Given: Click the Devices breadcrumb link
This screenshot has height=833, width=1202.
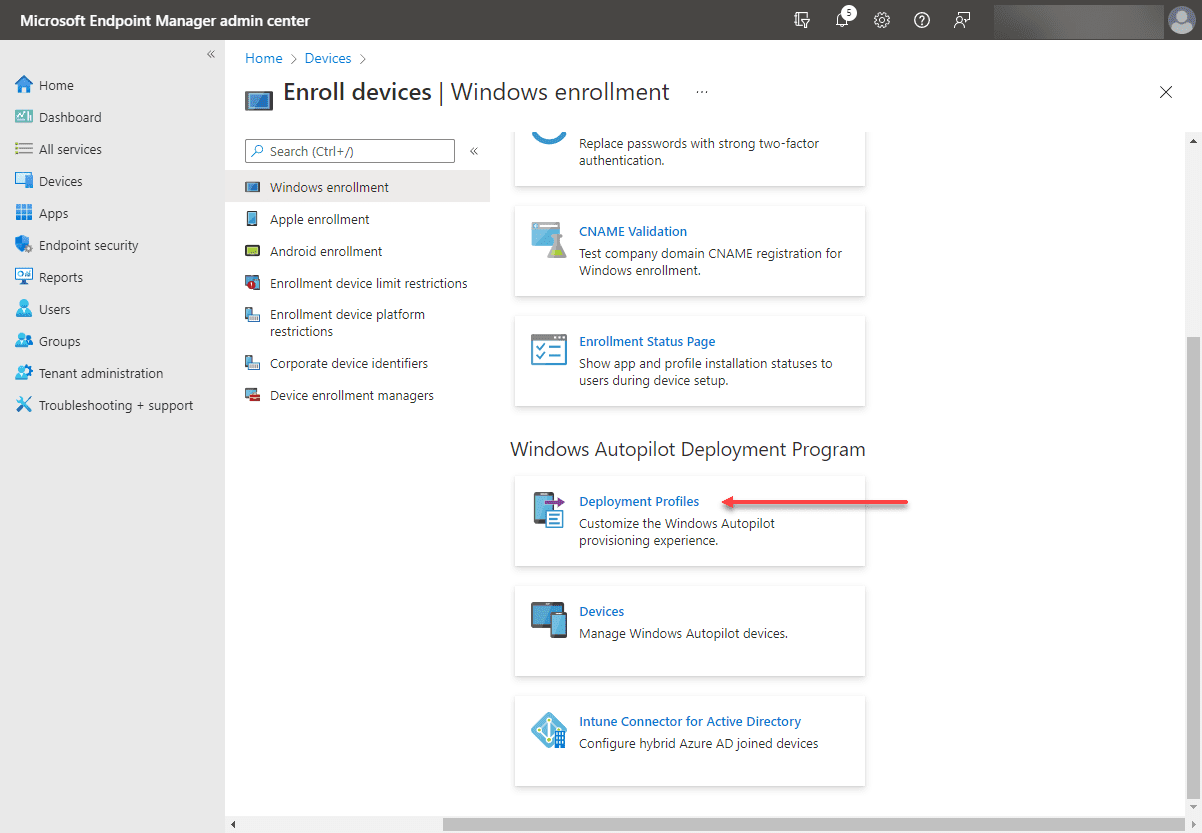Looking at the screenshot, I should (x=327, y=58).
